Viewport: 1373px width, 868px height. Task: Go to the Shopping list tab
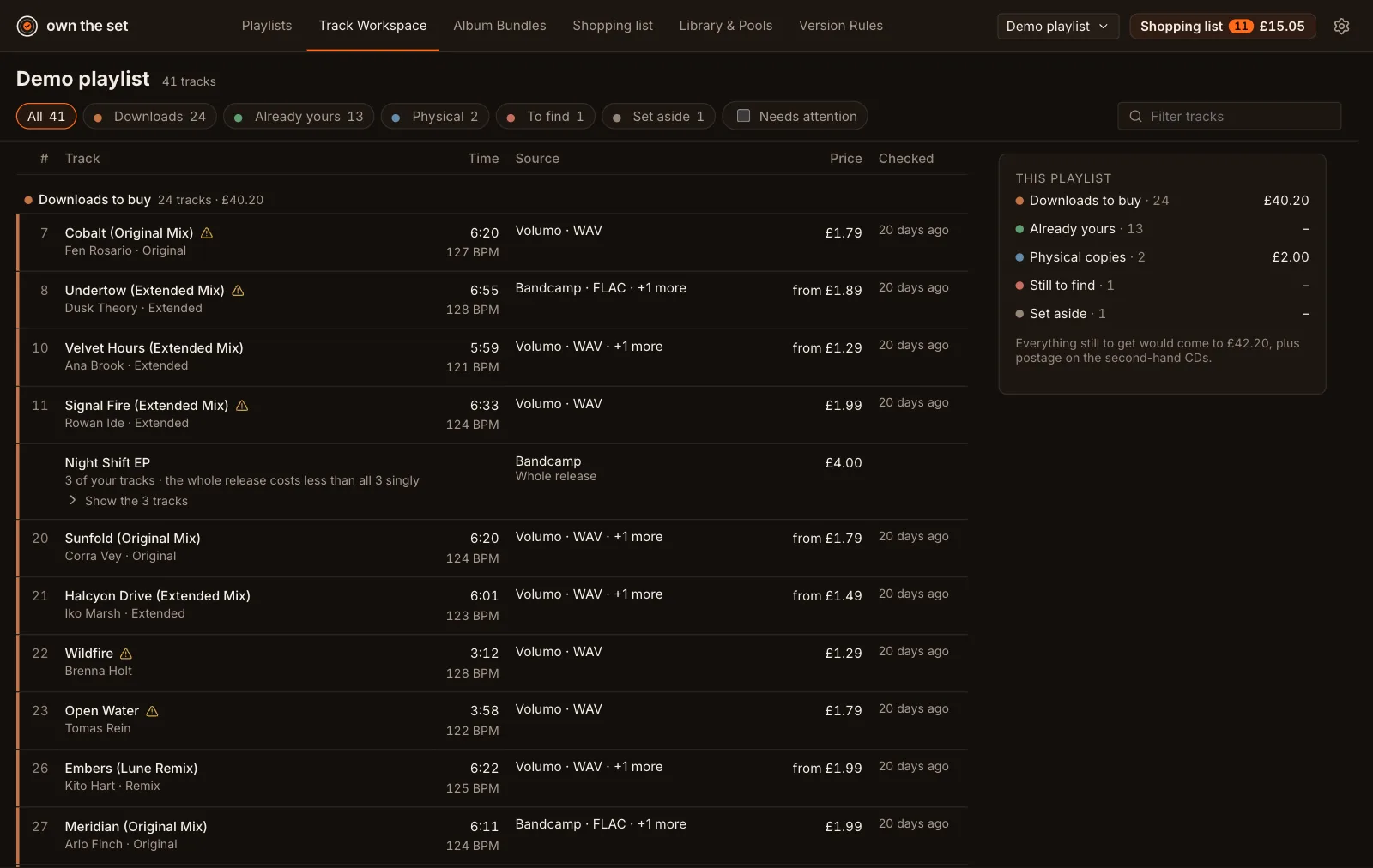pos(613,26)
